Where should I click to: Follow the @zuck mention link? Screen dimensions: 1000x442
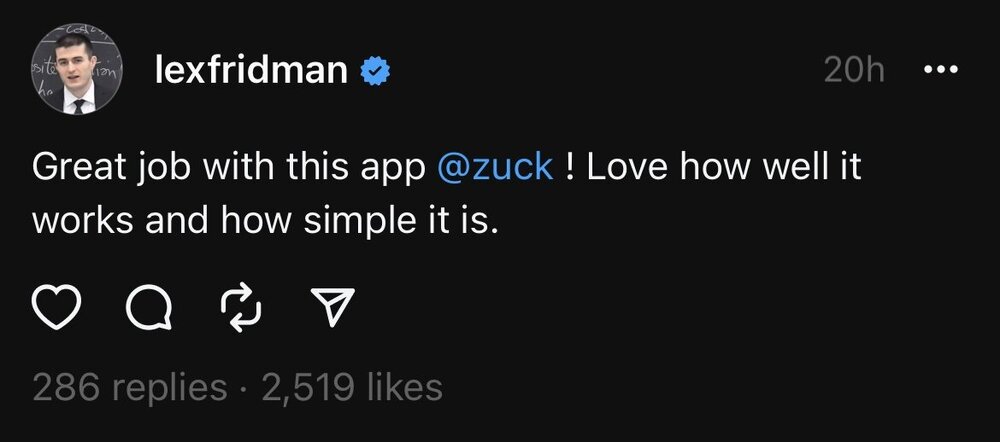[494, 168]
